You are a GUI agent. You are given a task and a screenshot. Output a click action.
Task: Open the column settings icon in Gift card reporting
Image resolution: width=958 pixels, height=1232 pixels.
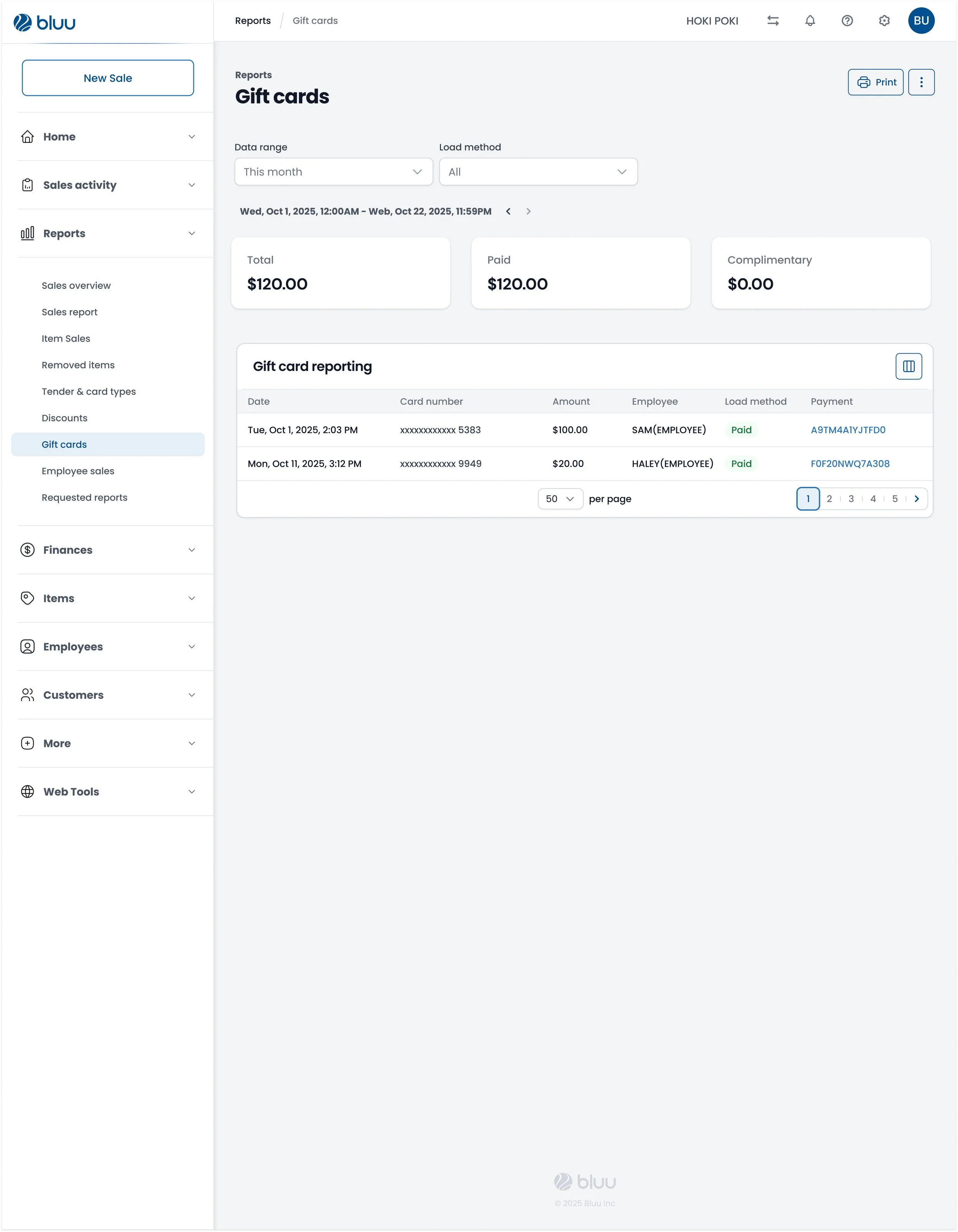[909, 367]
